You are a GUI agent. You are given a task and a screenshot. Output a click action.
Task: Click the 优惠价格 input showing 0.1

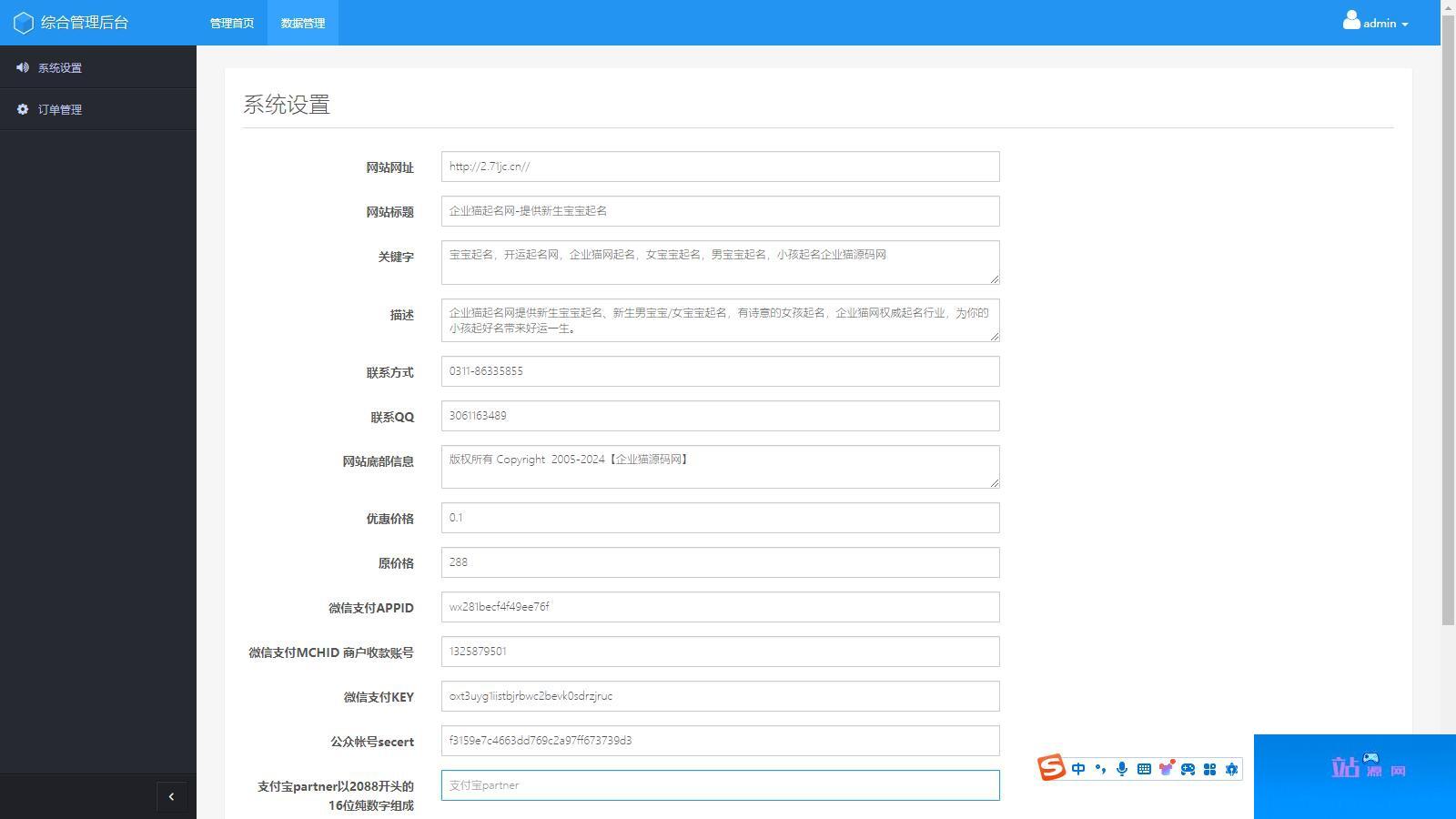[x=721, y=518]
